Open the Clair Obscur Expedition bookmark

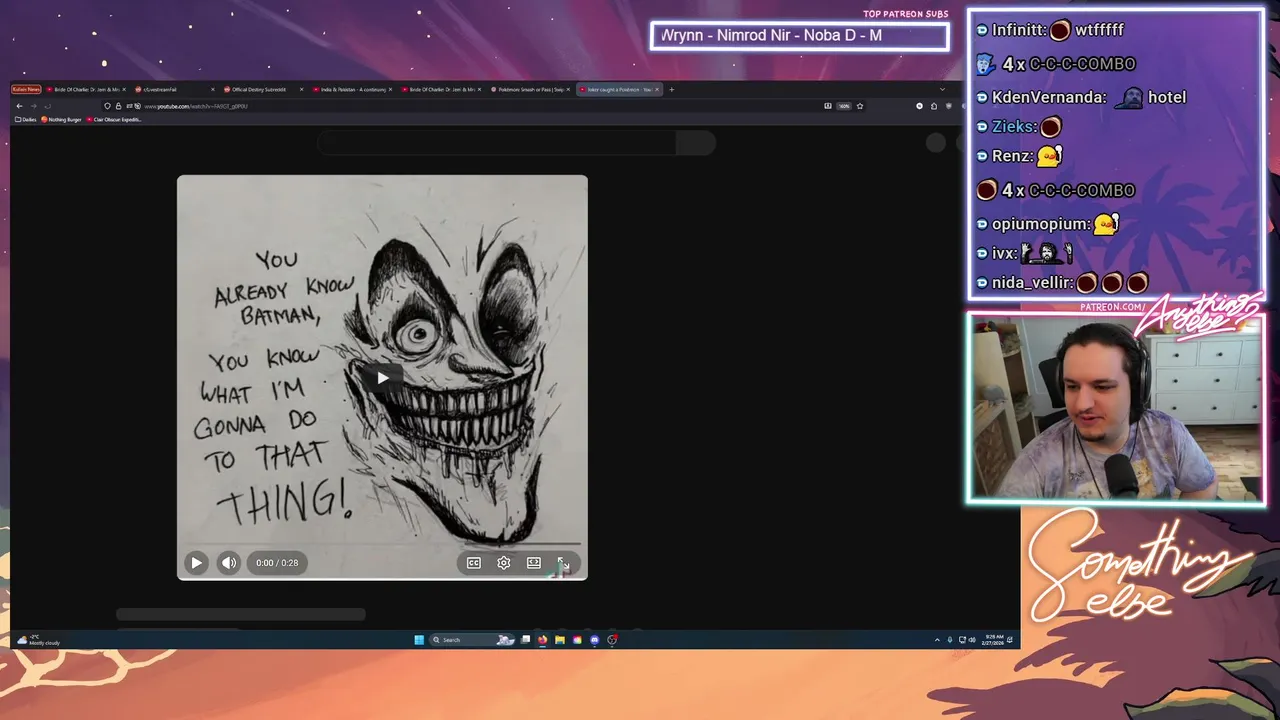pyautogui.click(x=114, y=119)
